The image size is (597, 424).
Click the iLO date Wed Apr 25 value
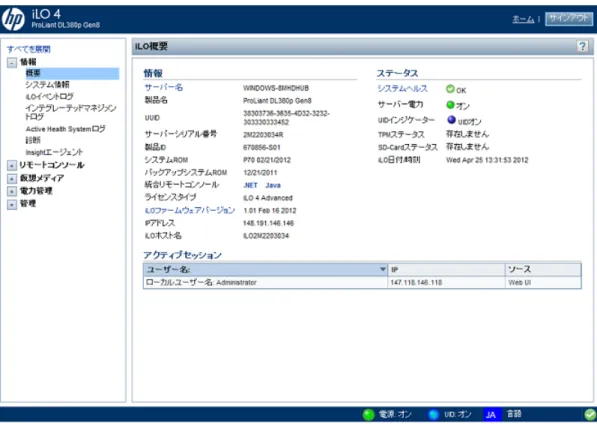[487, 160]
